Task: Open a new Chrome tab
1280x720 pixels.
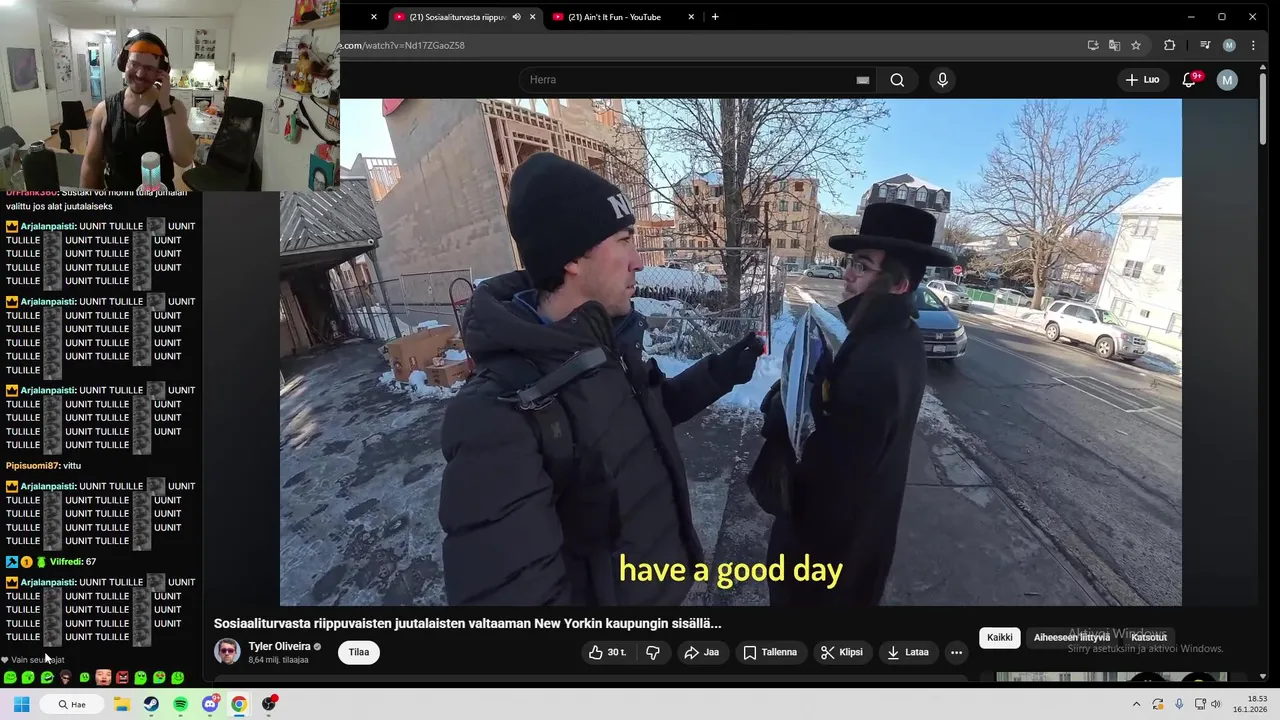Action: 715,17
